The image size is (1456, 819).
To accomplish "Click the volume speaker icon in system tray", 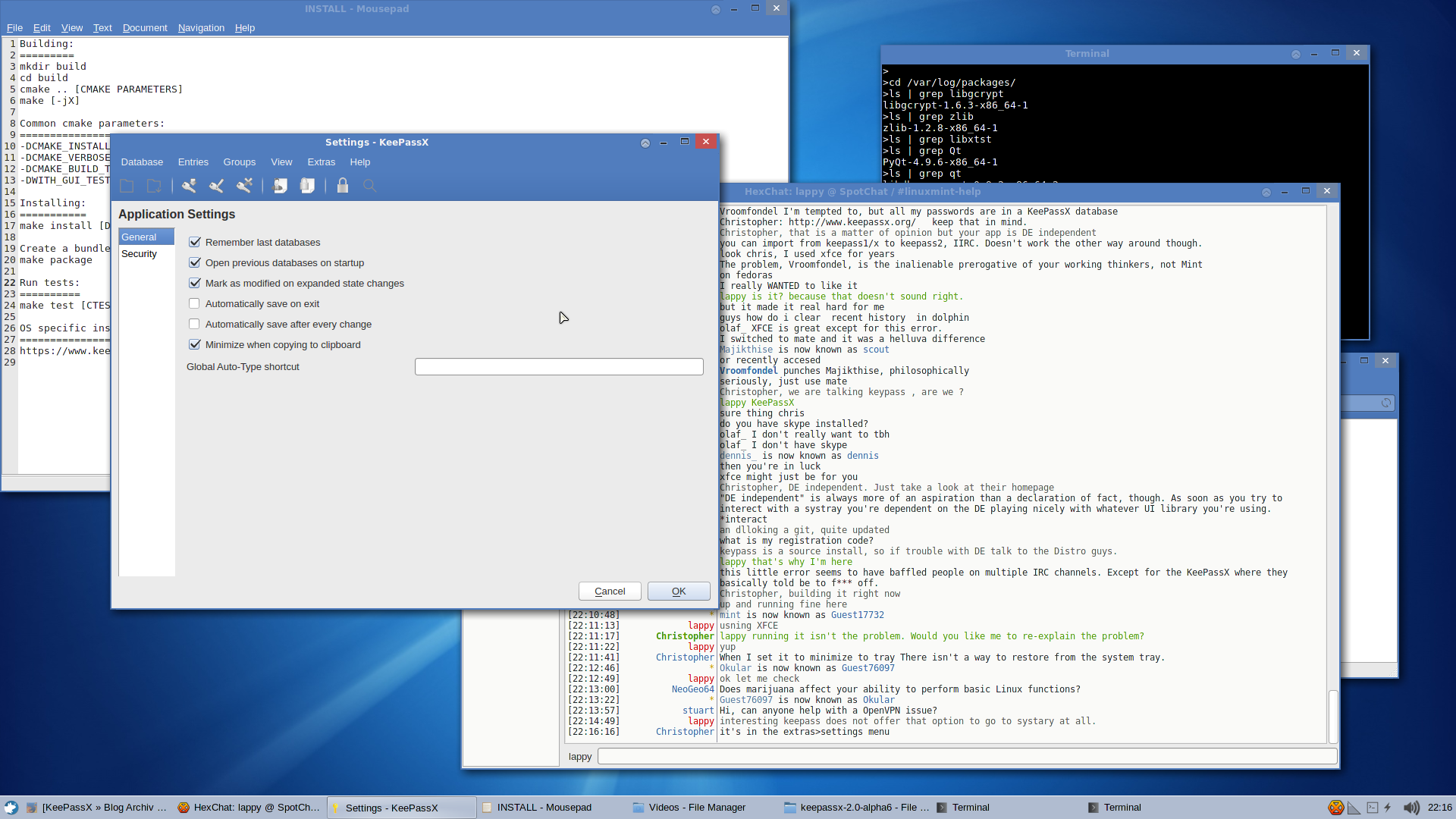I will 1410,808.
